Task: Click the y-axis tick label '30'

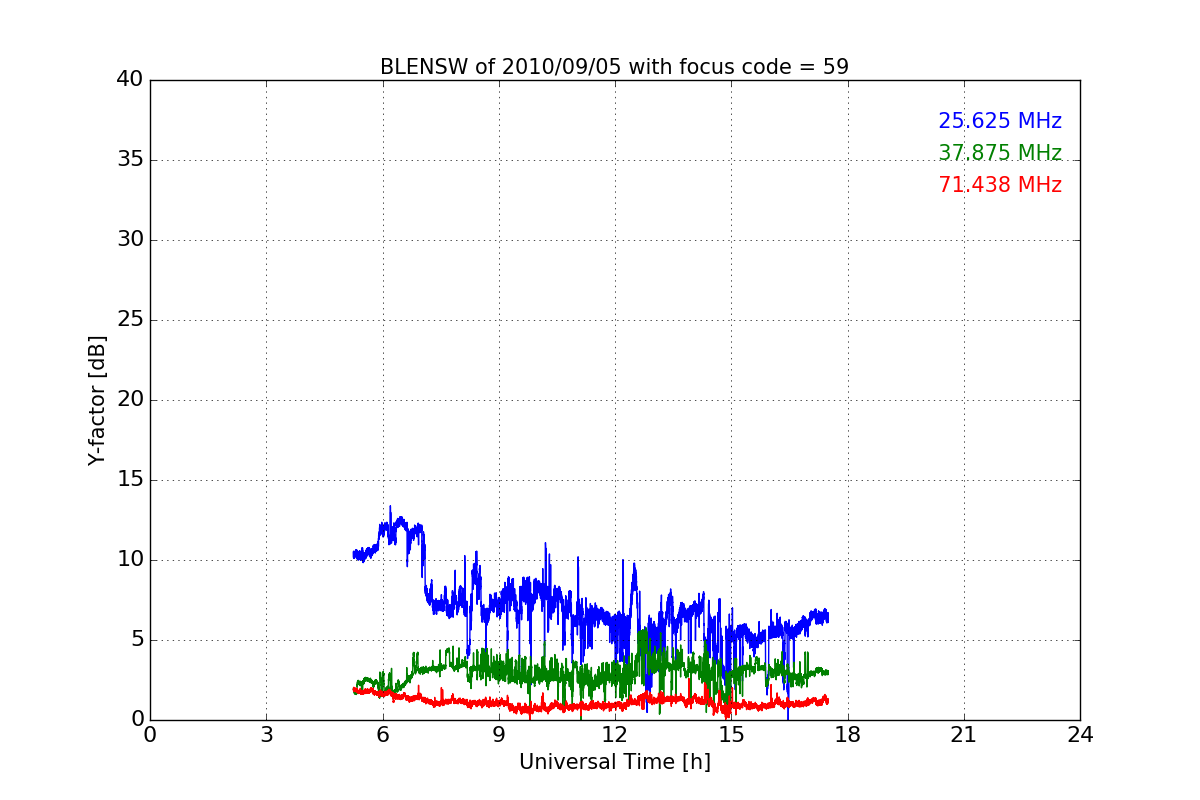Action: point(130,240)
